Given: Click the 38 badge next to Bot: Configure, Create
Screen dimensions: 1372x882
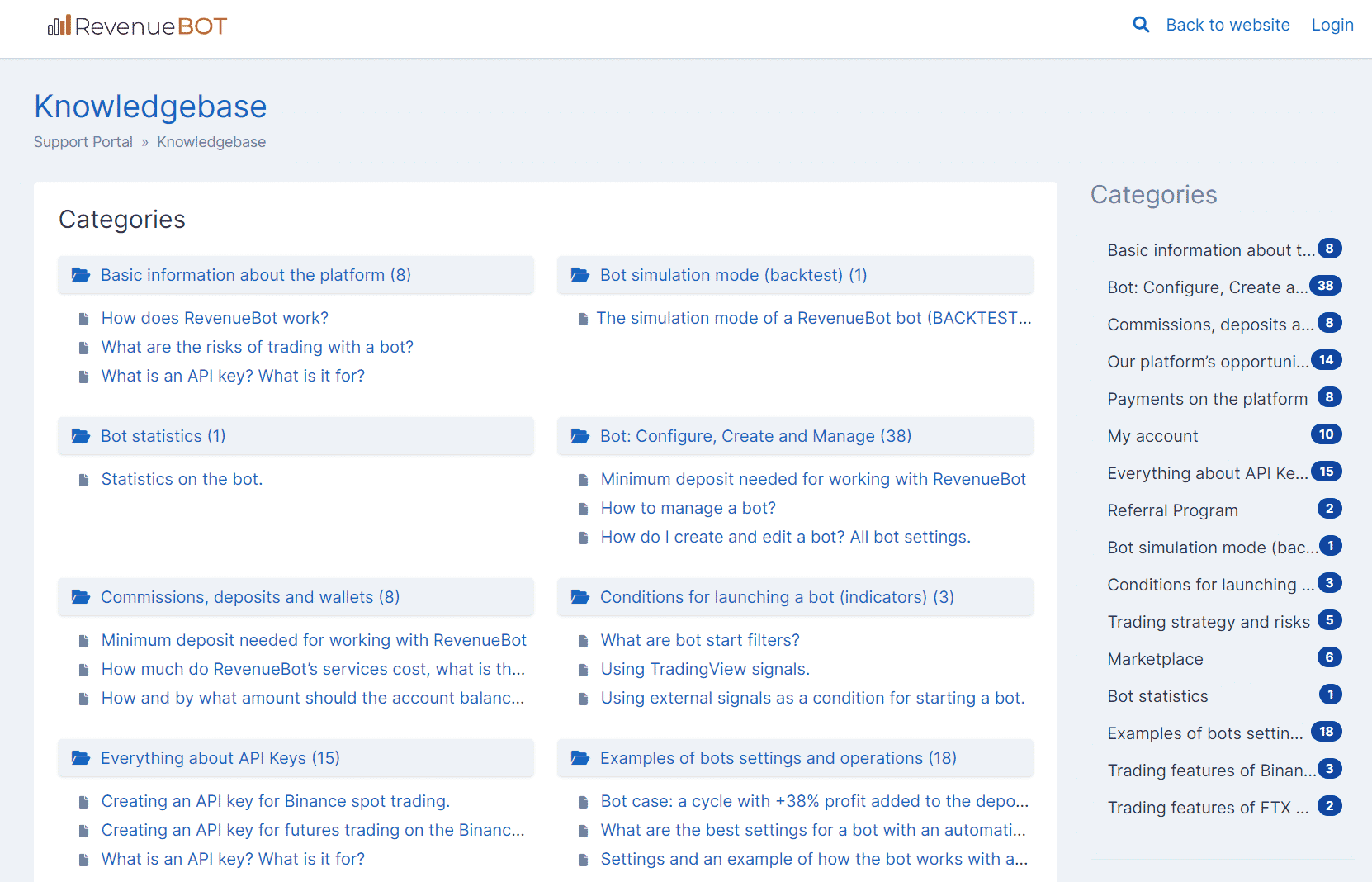Looking at the screenshot, I should [1326, 286].
